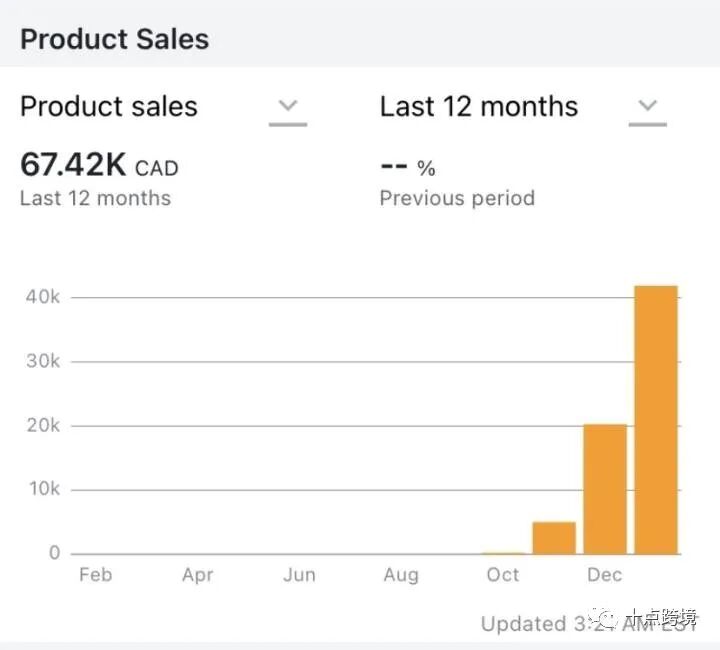This screenshot has width=720, height=650.
Task: Click the gray Last 12 months caption under total
Action: click(x=95, y=198)
